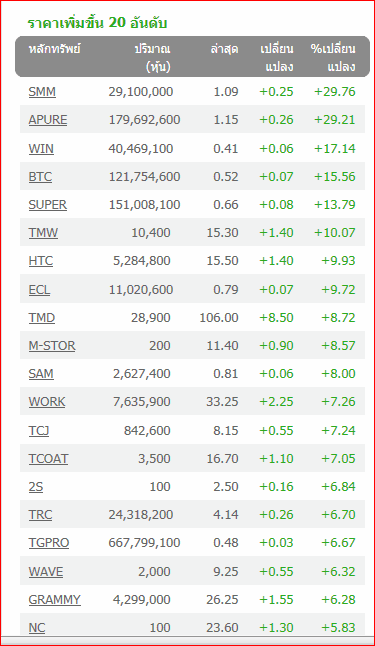Select the HTC ticker link
The width and height of the screenshot is (375, 646).
[x=41, y=260]
